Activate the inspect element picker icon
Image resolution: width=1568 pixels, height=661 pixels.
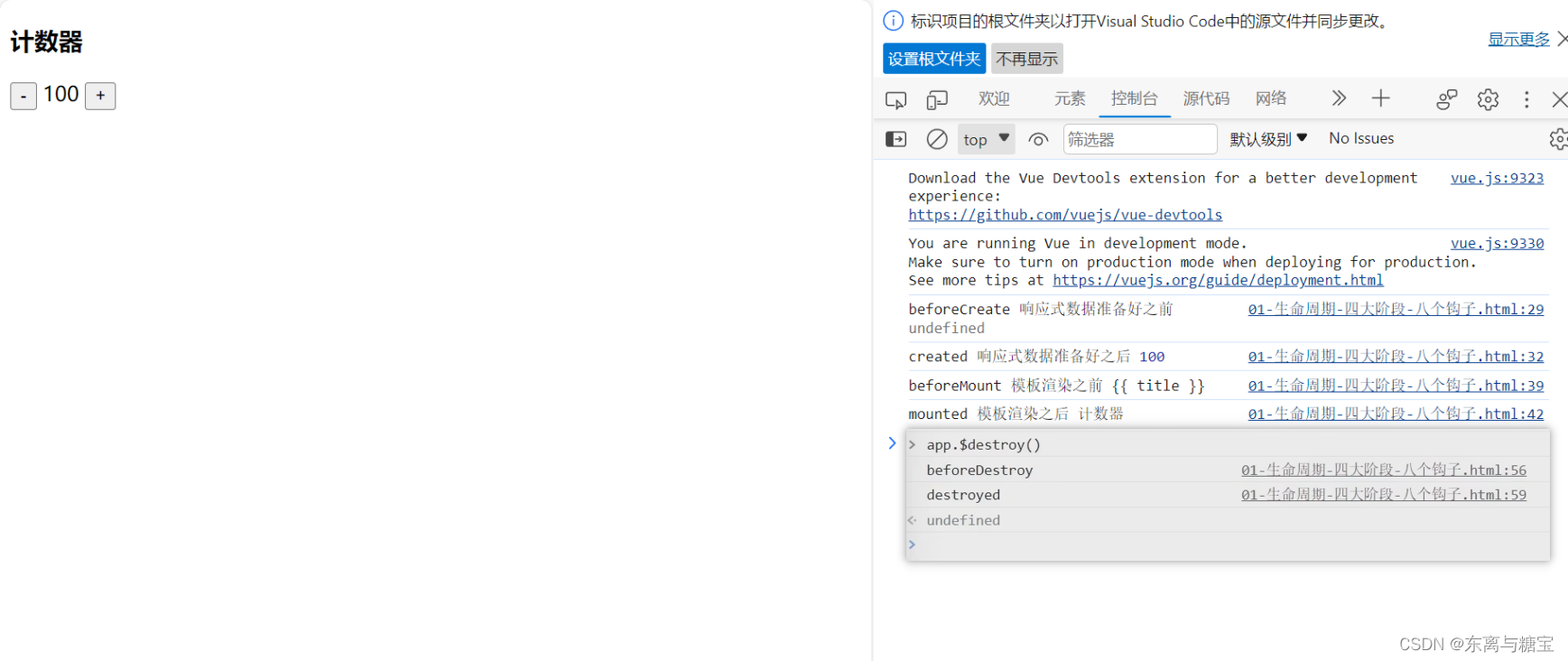(x=895, y=99)
